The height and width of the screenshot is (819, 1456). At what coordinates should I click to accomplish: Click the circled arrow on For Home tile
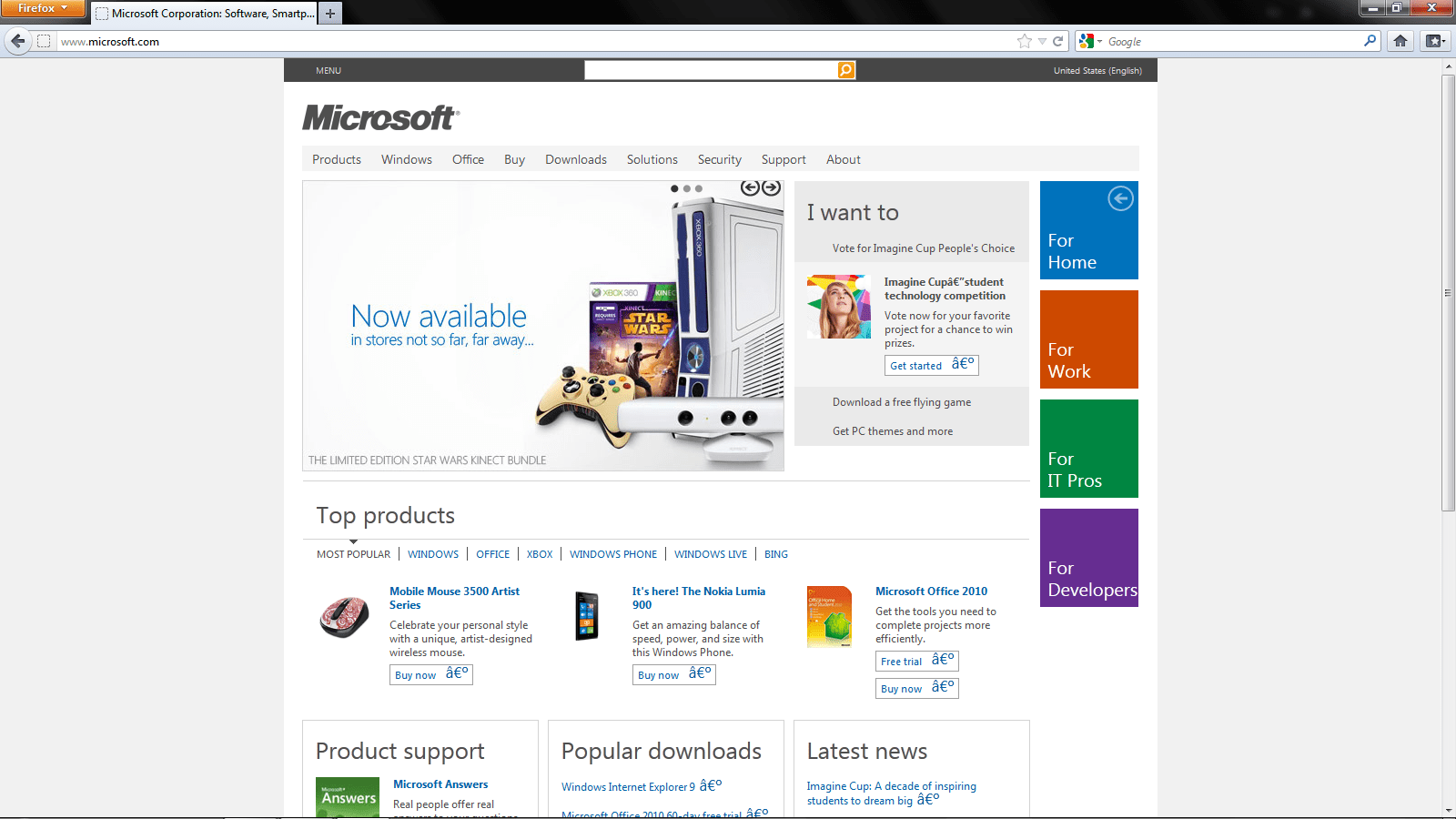[x=1120, y=198]
